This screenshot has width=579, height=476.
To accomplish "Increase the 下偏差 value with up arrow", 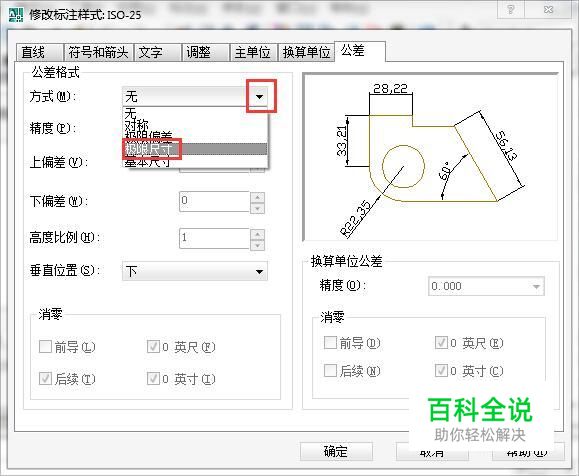I will pos(257,197).
